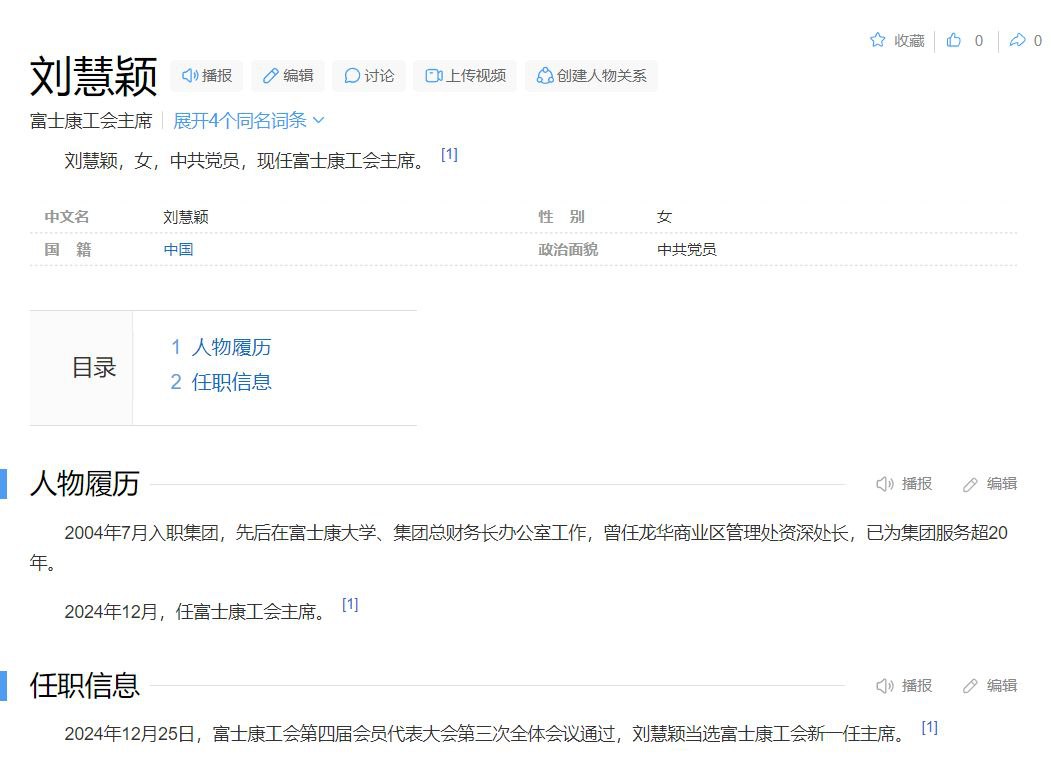
Task: Click the 刘慧颖 value in the info table
Action: coord(186,216)
